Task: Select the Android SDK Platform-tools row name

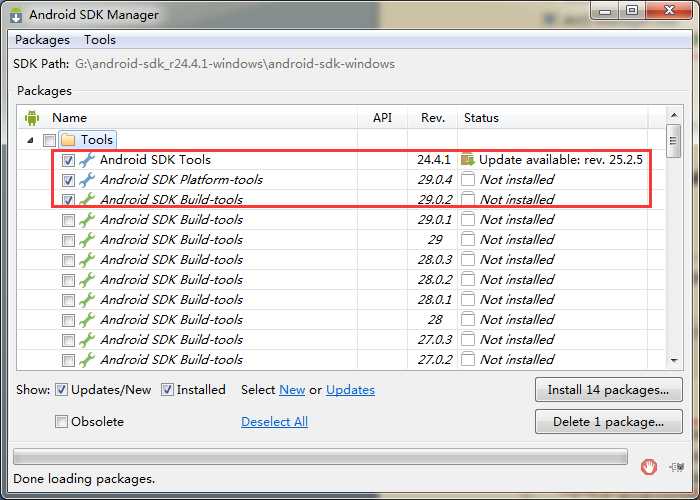Action: (181, 180)
